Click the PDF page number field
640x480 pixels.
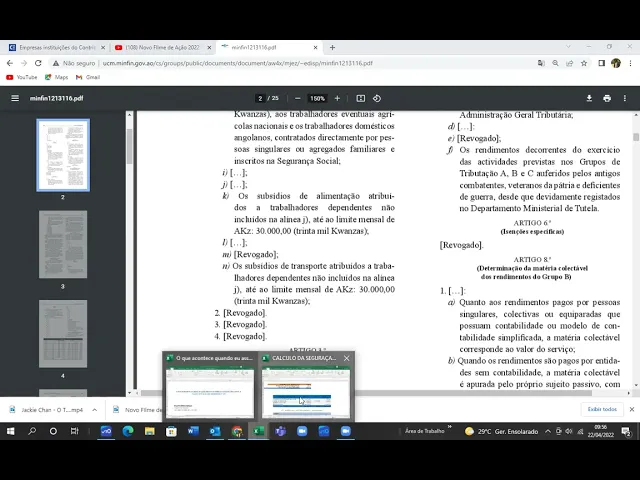click(x=260, y=98)
